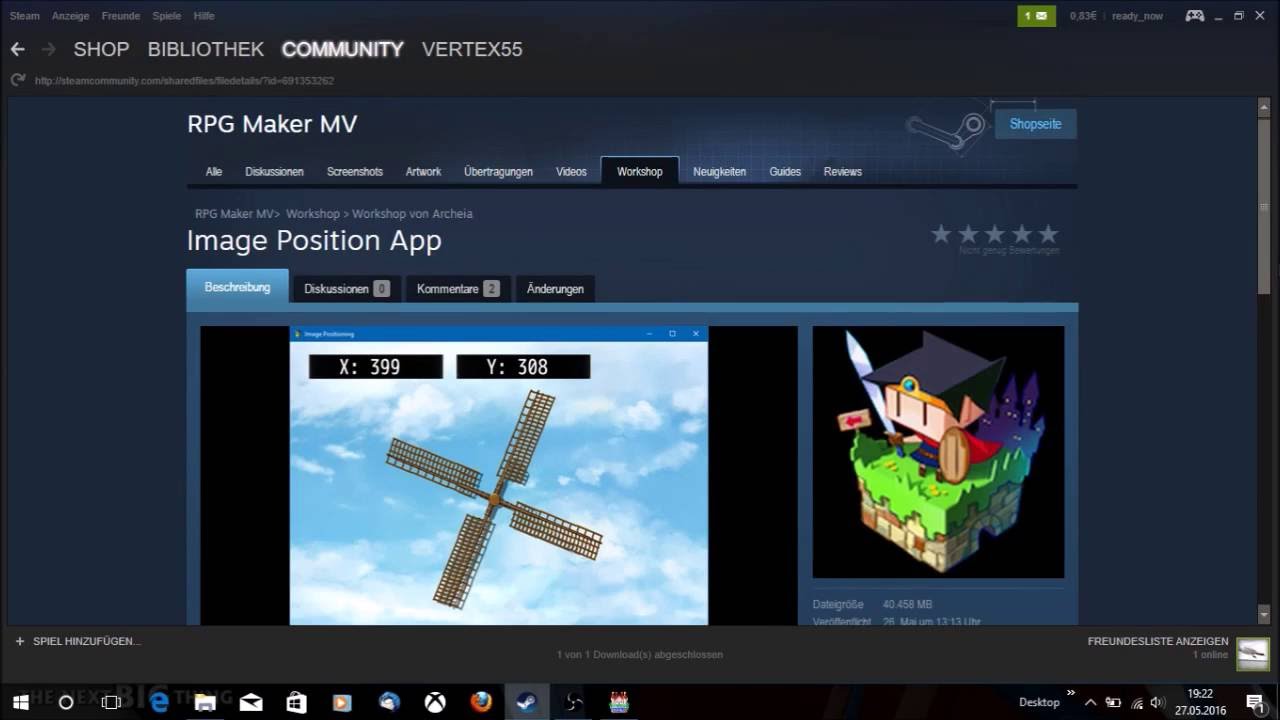Click the windmill preview screenshot
This screenshot has height=720, width=1280.
pyautogui.click(x=499, y=475)
